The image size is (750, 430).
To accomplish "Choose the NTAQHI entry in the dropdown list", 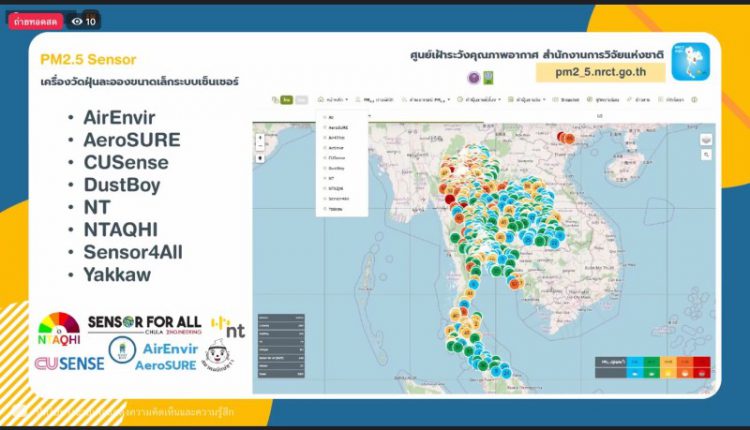I will point(335,187).
